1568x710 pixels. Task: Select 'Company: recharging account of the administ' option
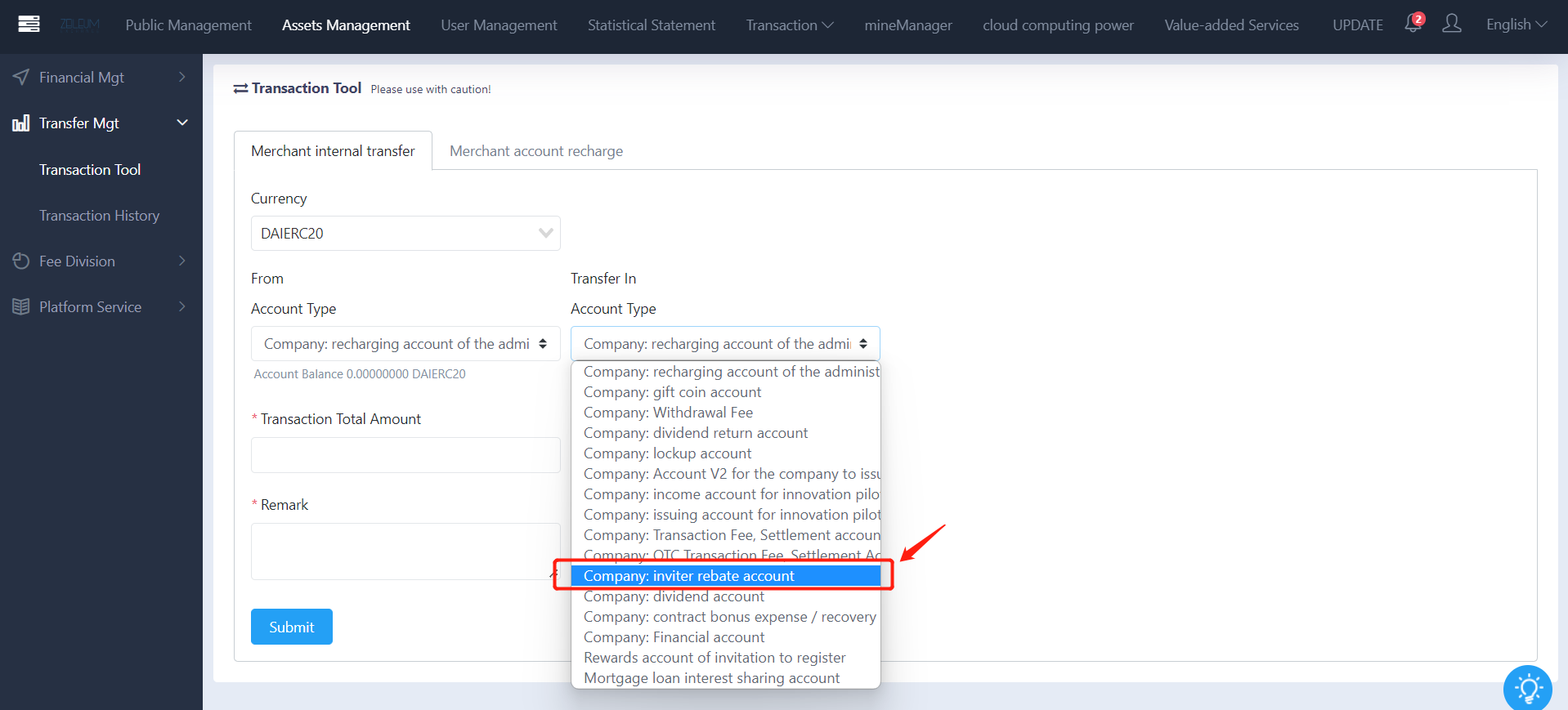pyautogui.click(x=726, y=372)
